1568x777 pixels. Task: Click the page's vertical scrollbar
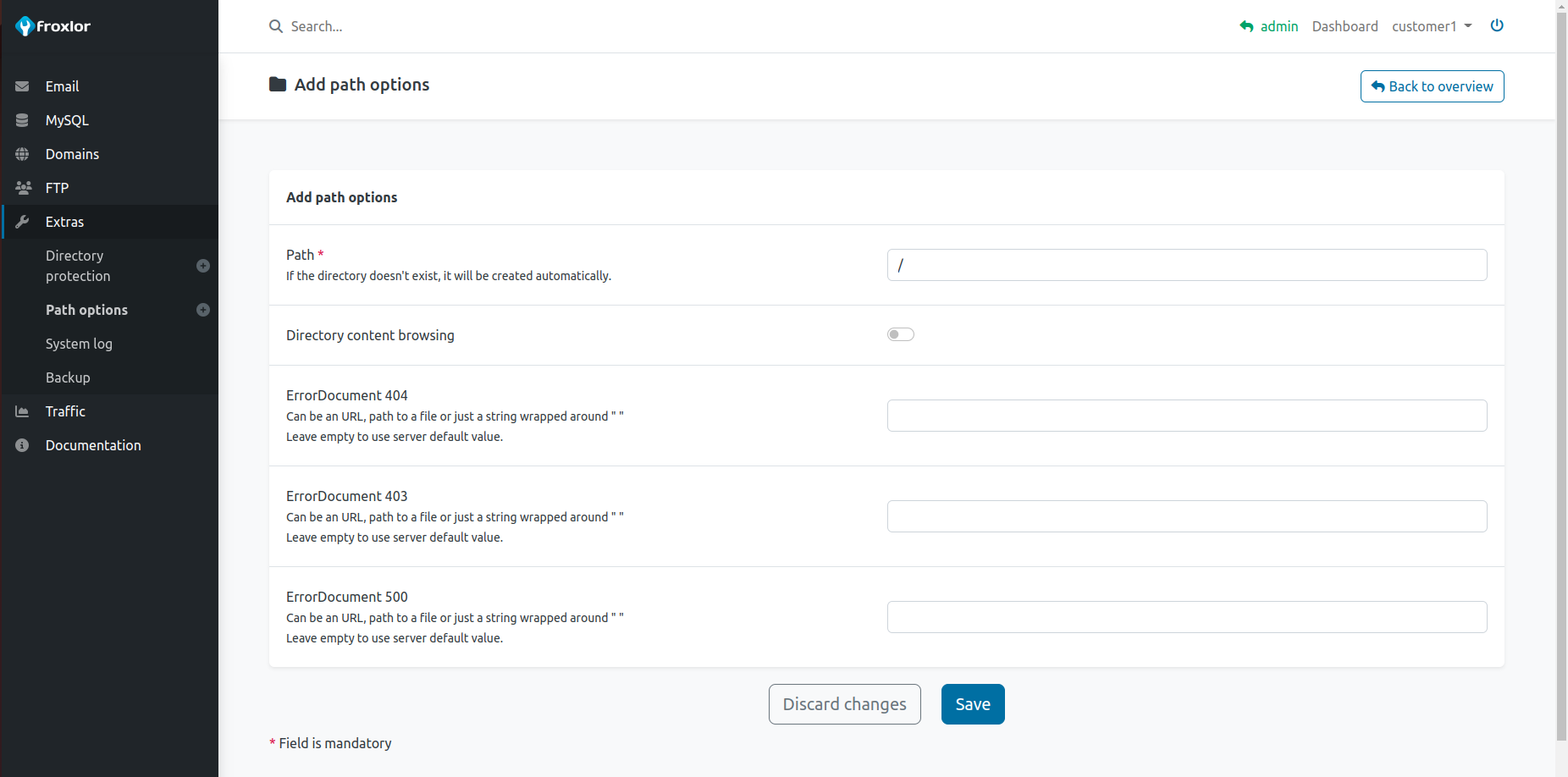point(1561,372)
